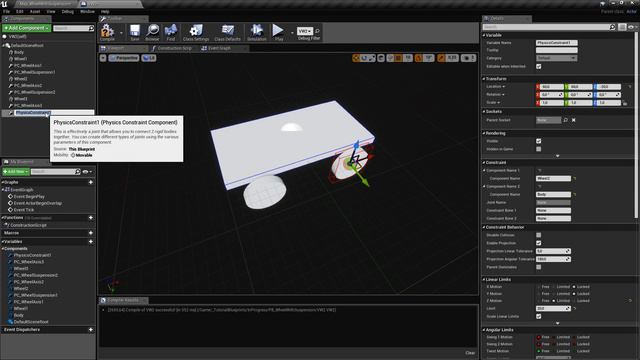Add a new Function with plus icon
The image size is (640, 360).
tap(91, 218)
